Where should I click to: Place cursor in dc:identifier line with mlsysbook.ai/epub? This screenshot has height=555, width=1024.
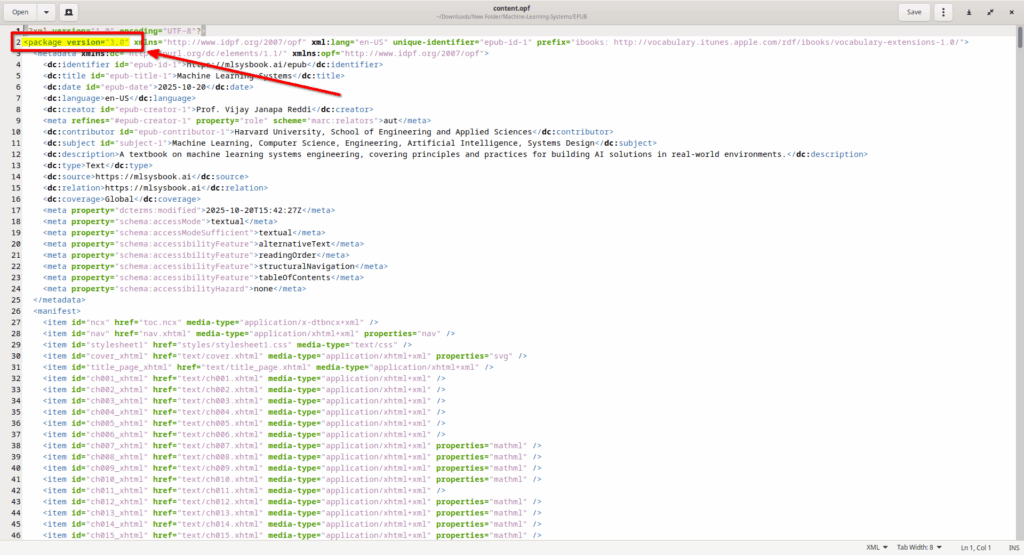coord(213,65)
